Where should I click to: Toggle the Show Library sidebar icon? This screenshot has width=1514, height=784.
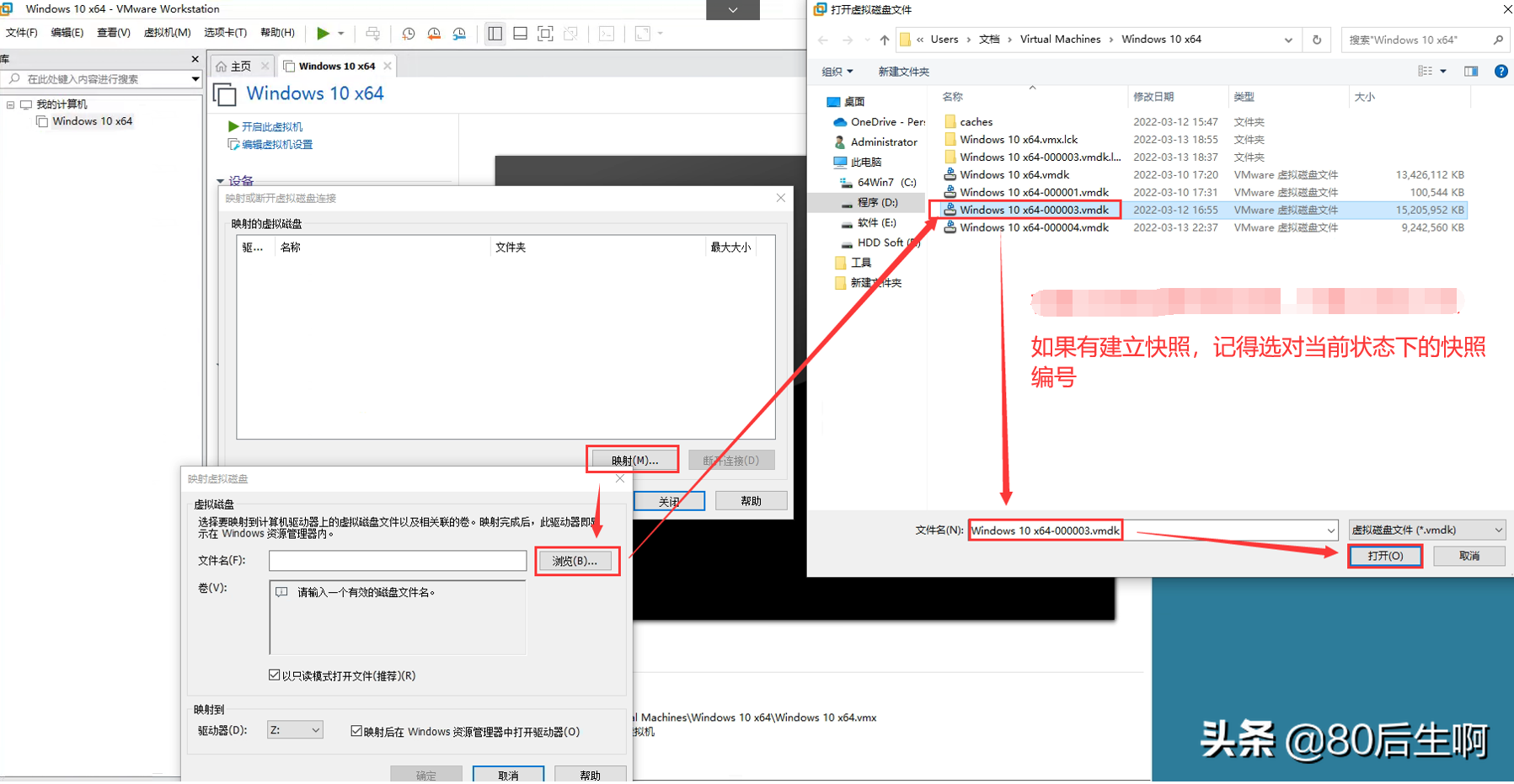495,34
